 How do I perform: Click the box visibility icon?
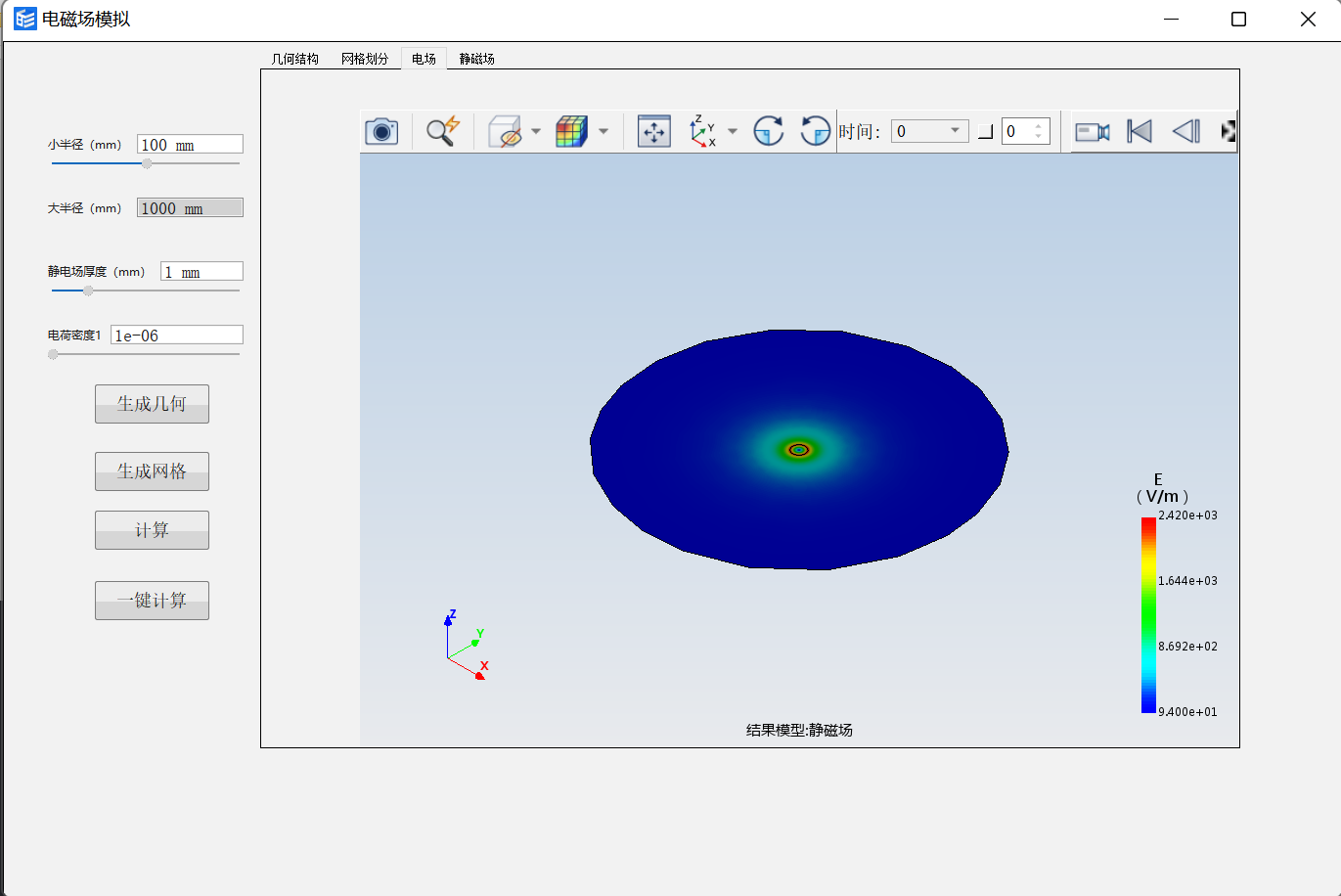coord(506,131)
